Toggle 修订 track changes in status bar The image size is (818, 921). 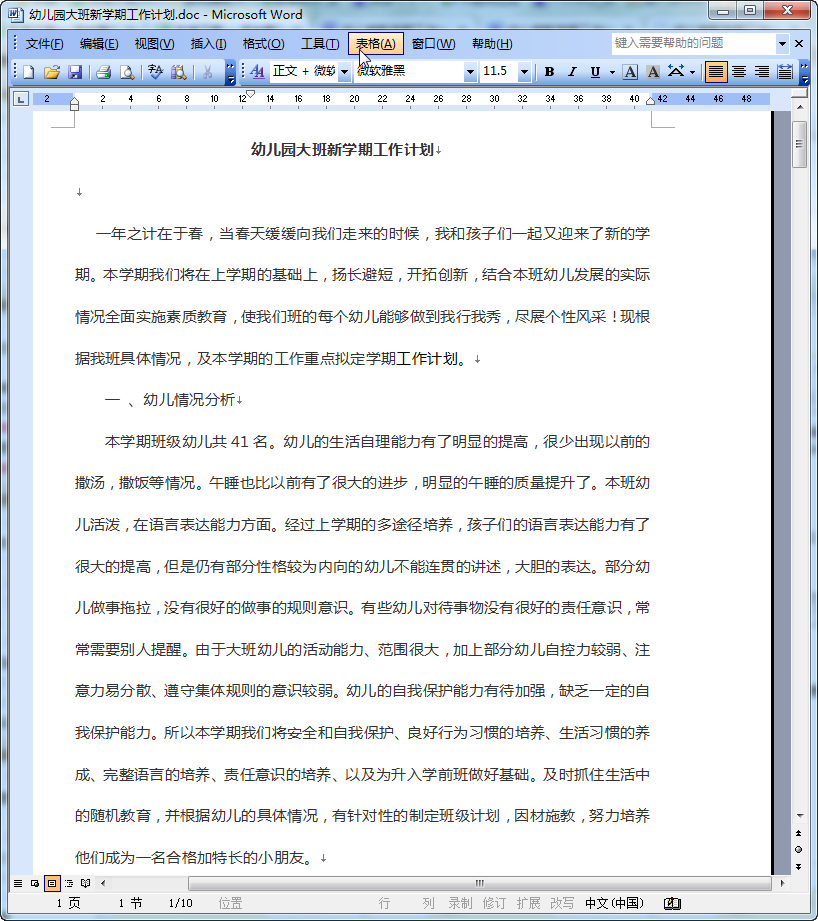pos(494,903)
